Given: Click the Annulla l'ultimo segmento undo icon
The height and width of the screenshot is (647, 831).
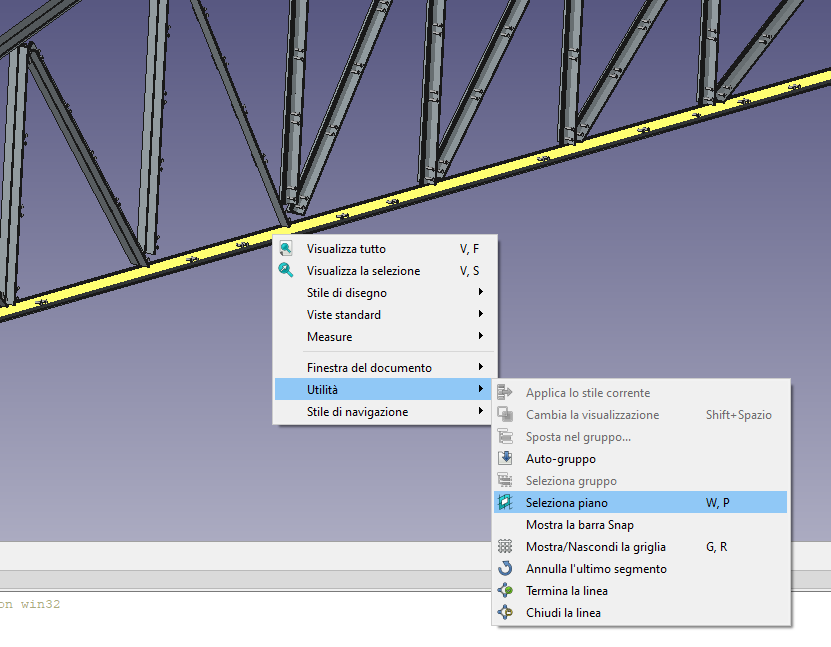Looking at the screenshot, I should click(505, 568).
